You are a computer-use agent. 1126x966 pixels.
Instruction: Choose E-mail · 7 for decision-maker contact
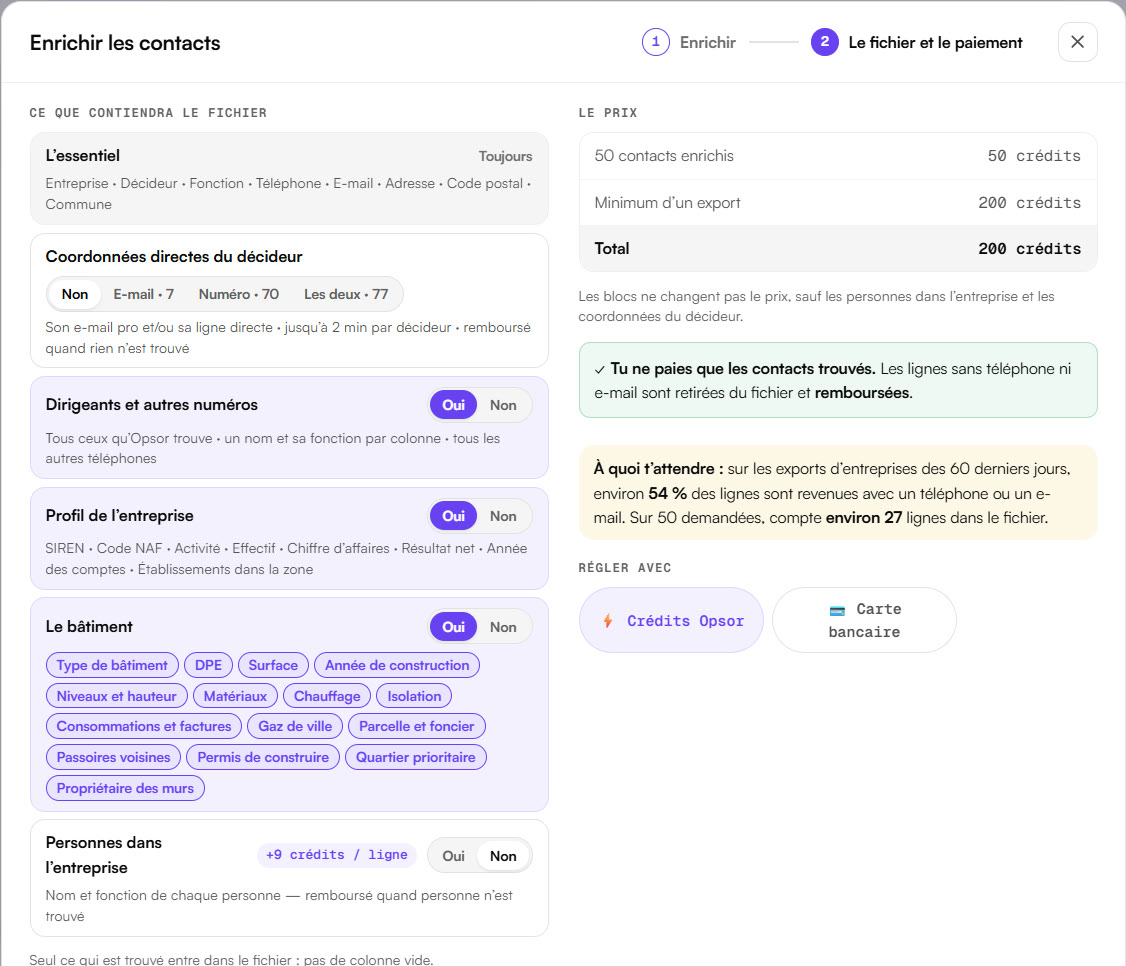click(x=144, y=294)
